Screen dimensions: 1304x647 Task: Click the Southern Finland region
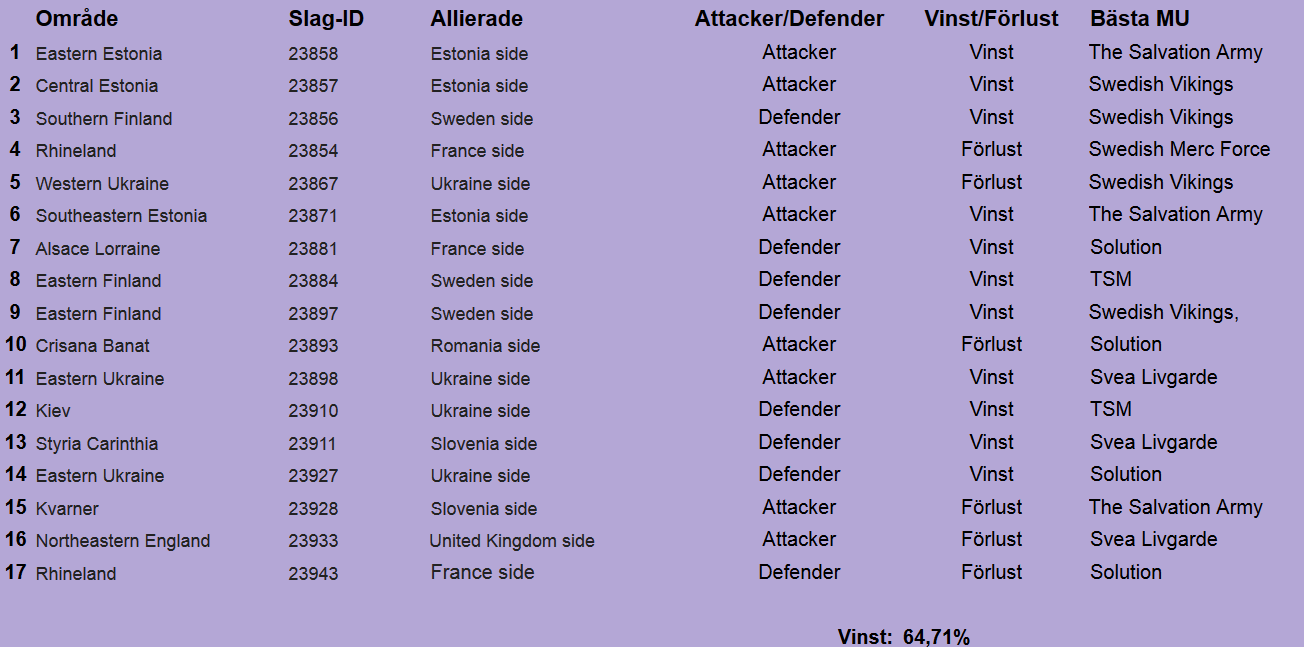coord(104,119)
